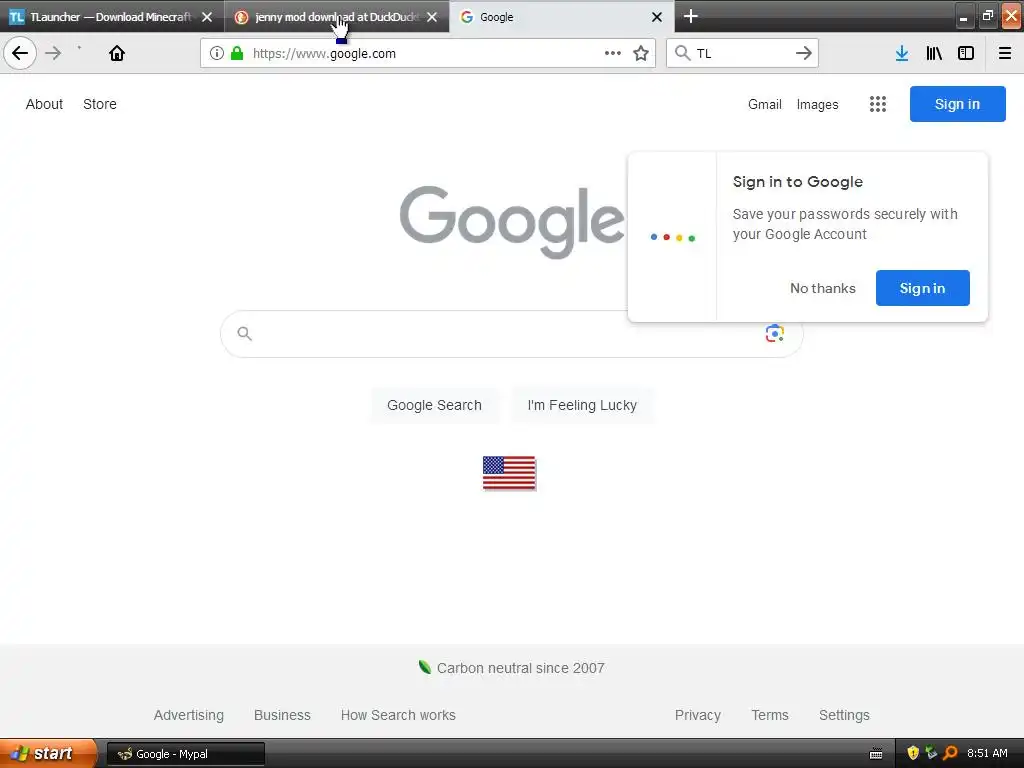Click the magnifier inside Google search box

(x=244, y=334)
